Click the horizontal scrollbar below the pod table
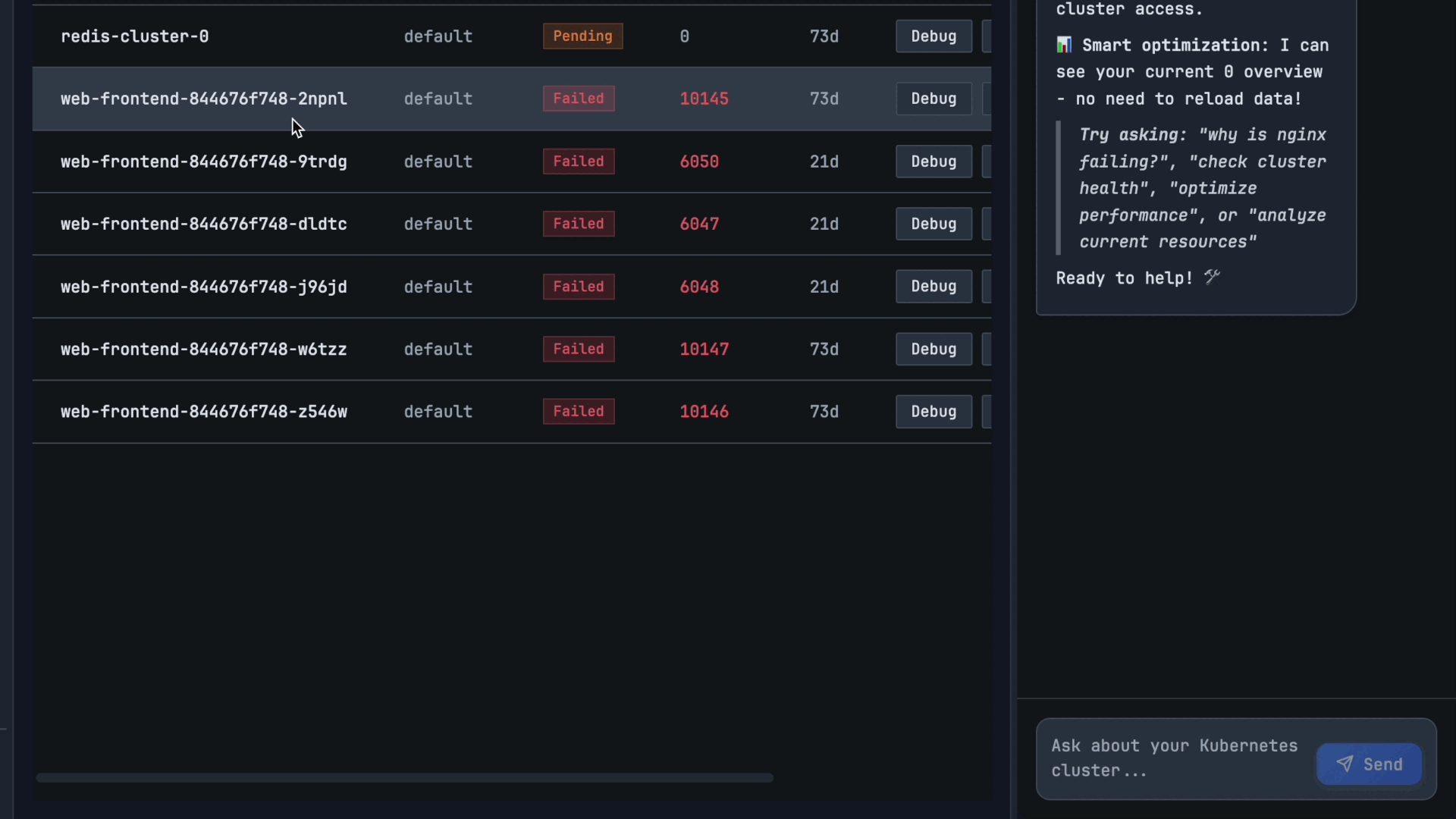This screenshot has height=819, width=1456. (x=404, y=777)
